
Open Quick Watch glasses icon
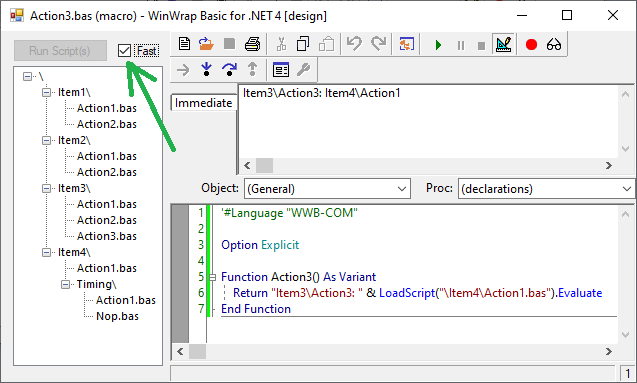point(554,44)
